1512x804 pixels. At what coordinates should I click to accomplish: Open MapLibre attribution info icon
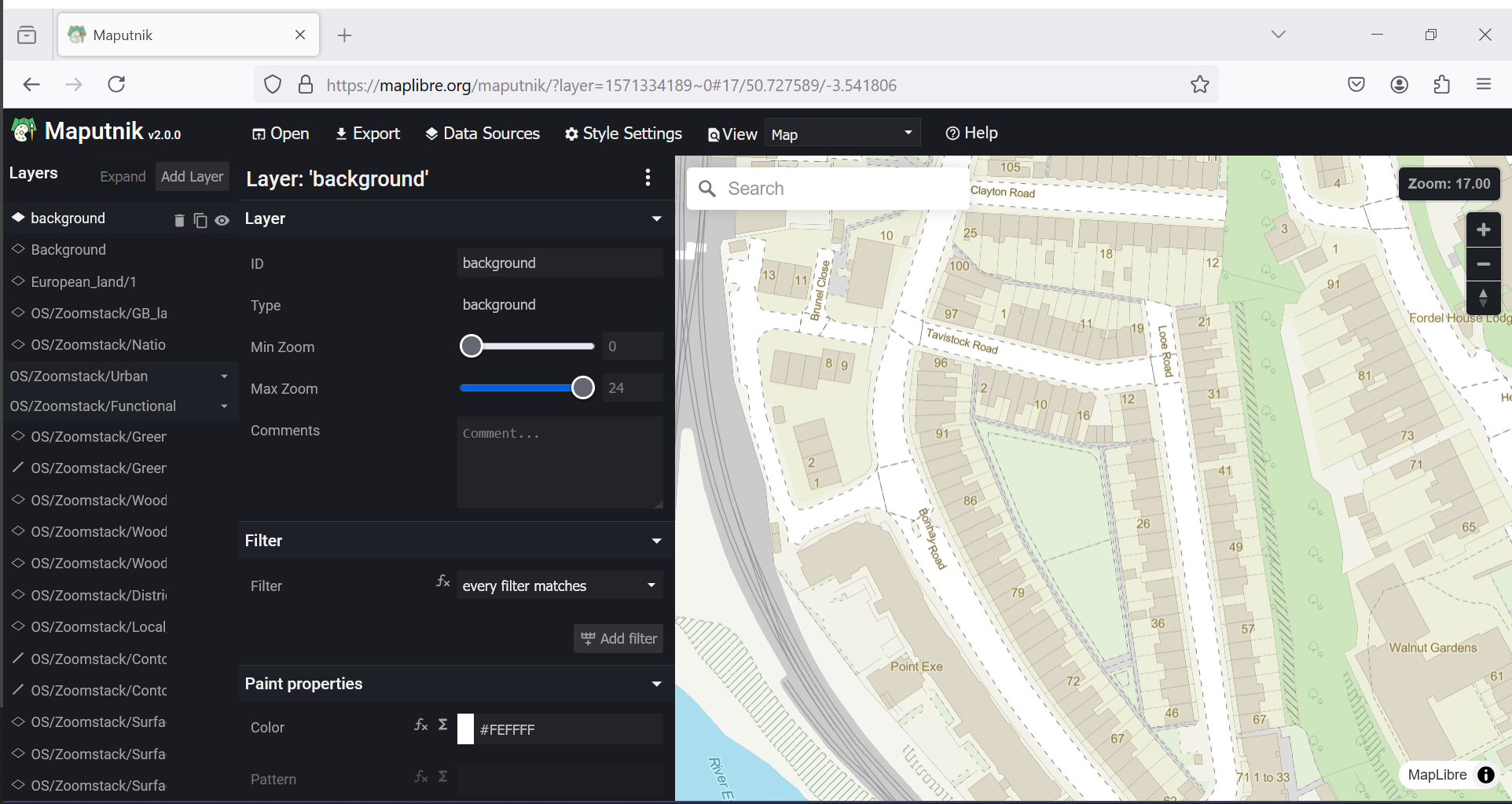[x=1485, y=775]
